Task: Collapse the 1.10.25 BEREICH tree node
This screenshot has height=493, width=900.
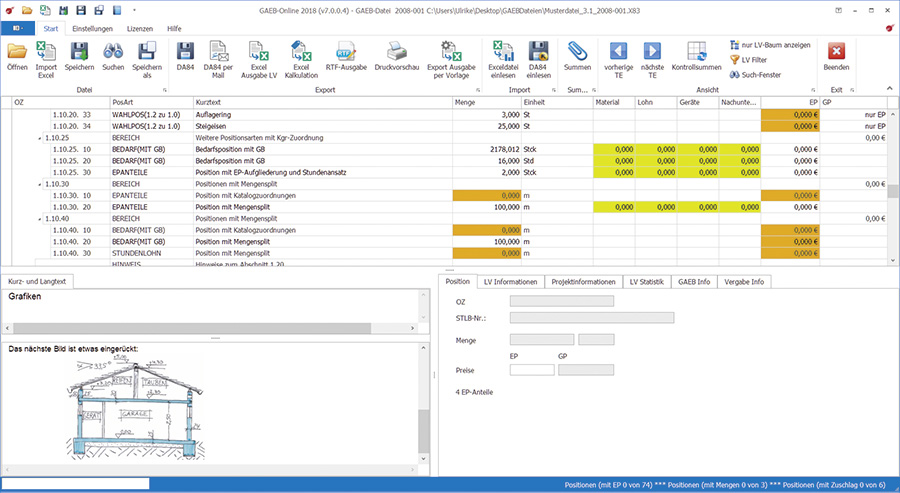Action: click(40, 138)
